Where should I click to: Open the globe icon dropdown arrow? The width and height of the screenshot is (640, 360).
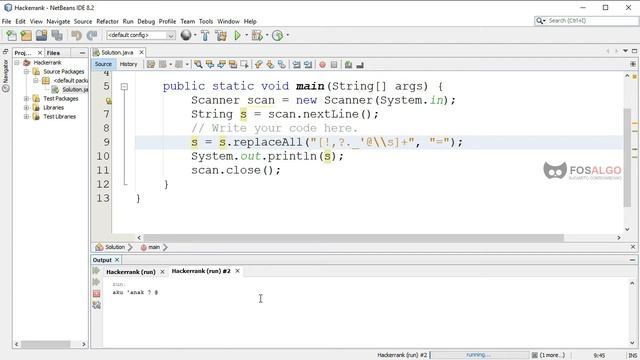195,35
